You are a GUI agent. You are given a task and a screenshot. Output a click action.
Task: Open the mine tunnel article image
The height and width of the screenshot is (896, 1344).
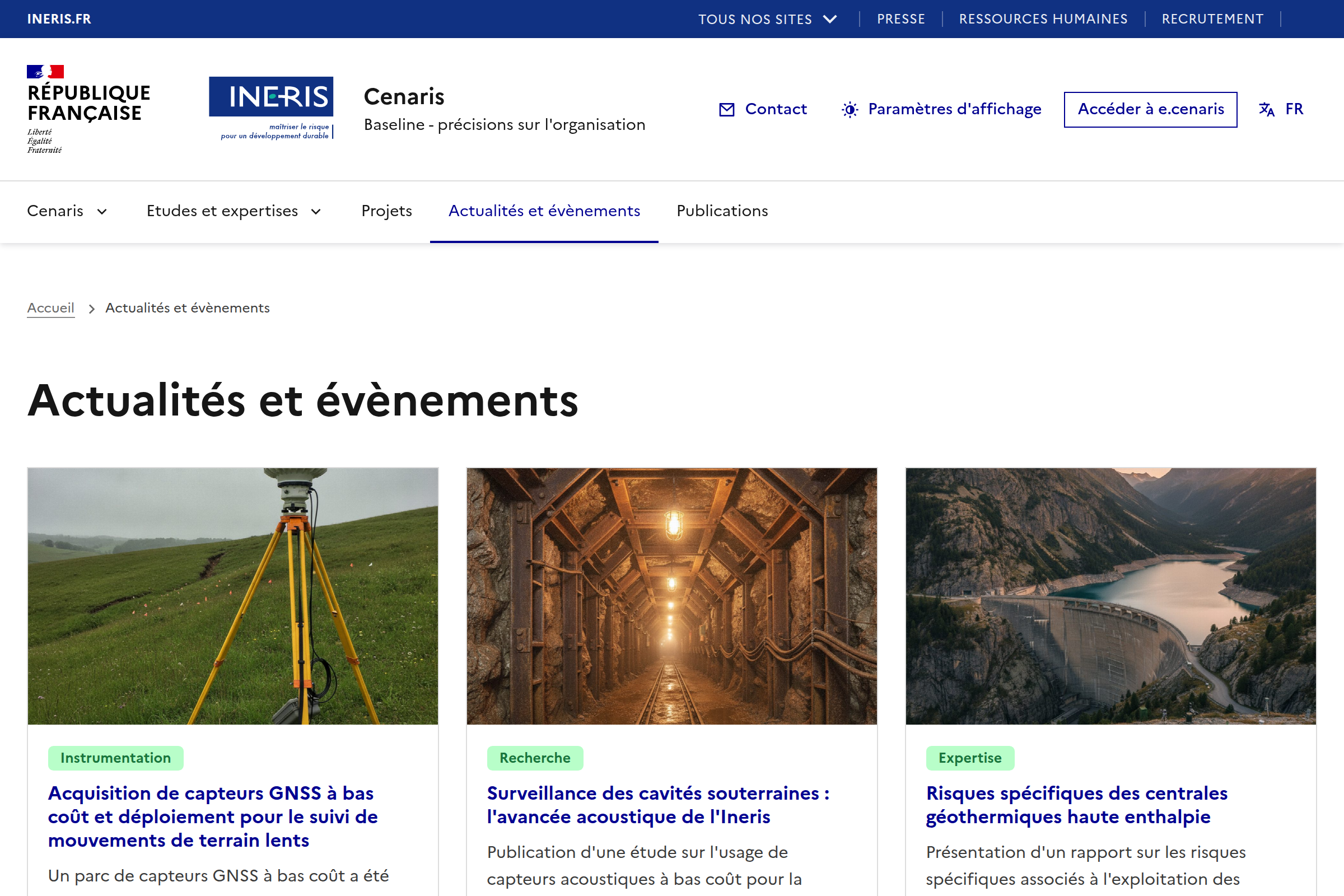click(671, 596)
